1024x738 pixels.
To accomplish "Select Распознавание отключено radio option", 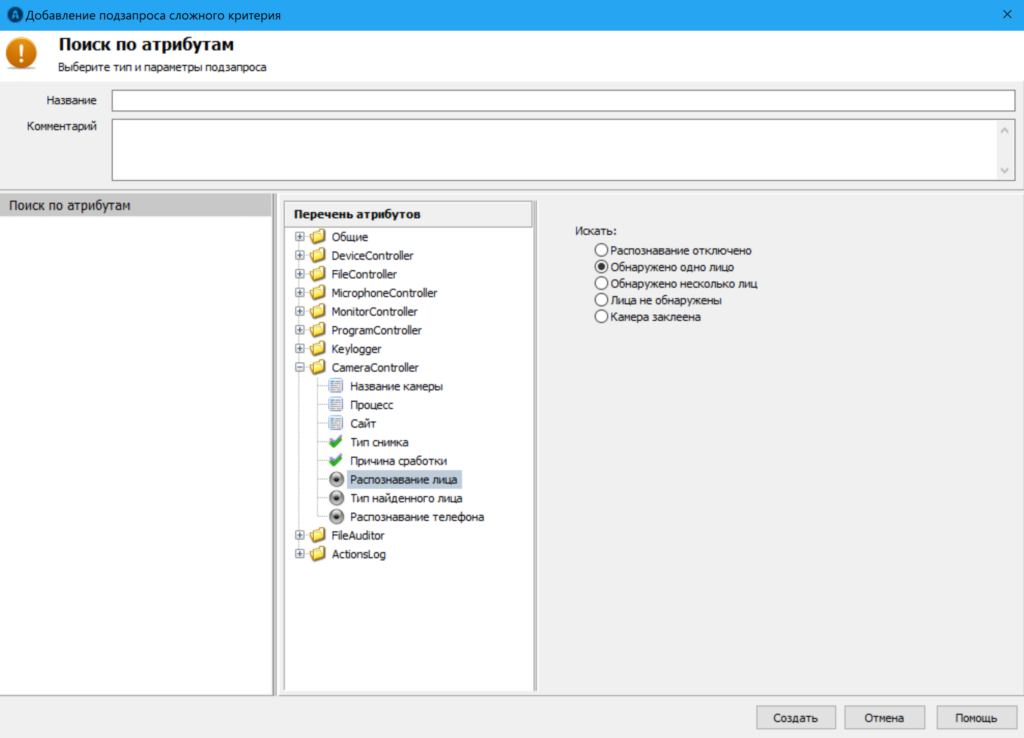I will click(x=601, y=251).
